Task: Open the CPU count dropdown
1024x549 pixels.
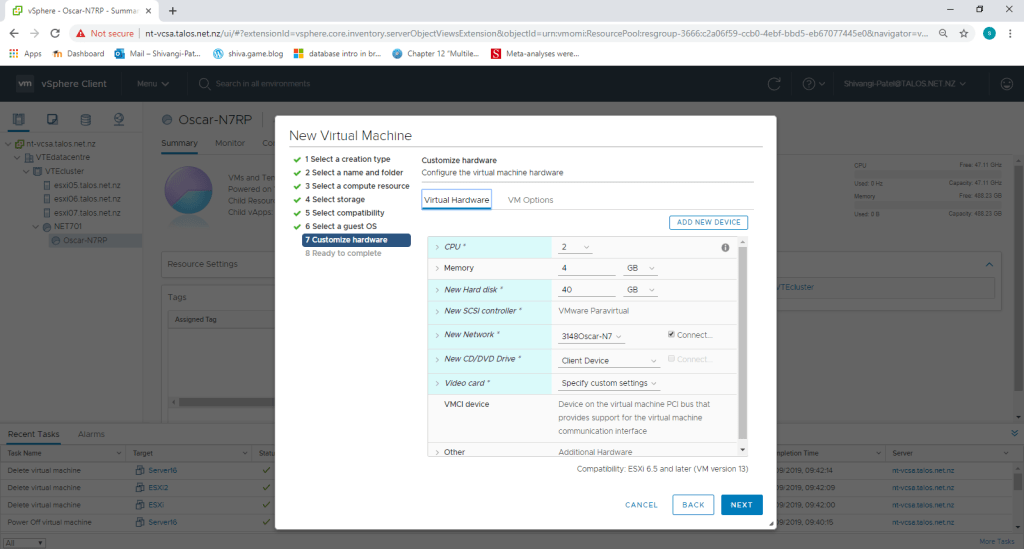Action: 576,247
